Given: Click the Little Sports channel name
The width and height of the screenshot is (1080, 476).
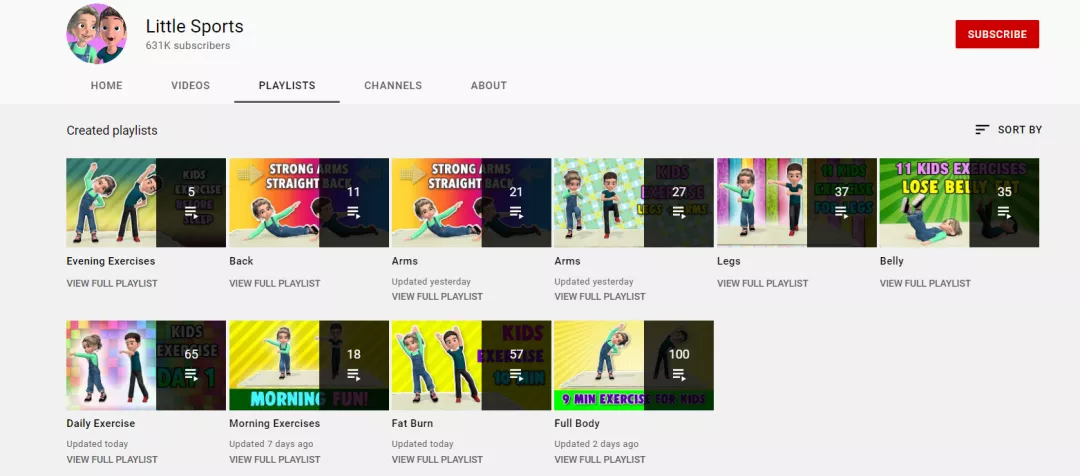Looking at the screenshot, I should (x=194, y=26).
